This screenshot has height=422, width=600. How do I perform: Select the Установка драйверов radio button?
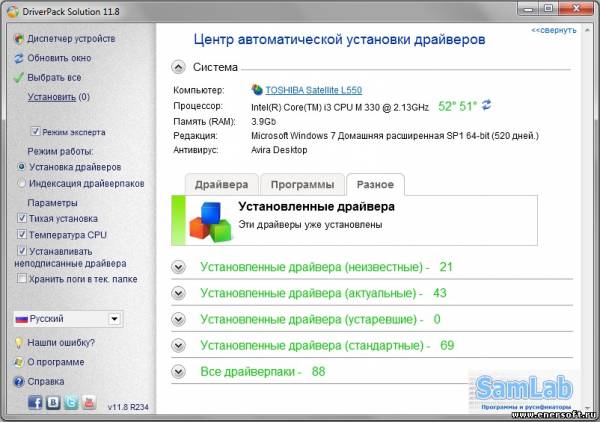coord(21,167)
